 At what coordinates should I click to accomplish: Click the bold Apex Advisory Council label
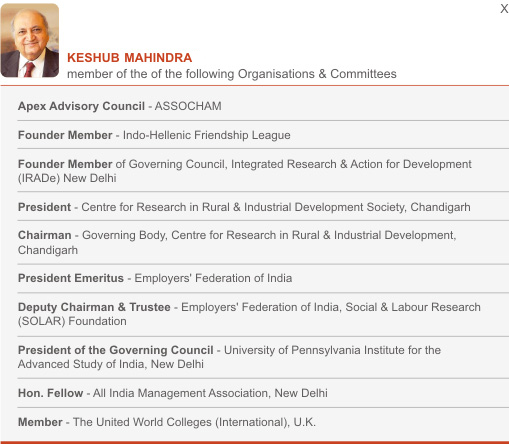coord(81,106)
